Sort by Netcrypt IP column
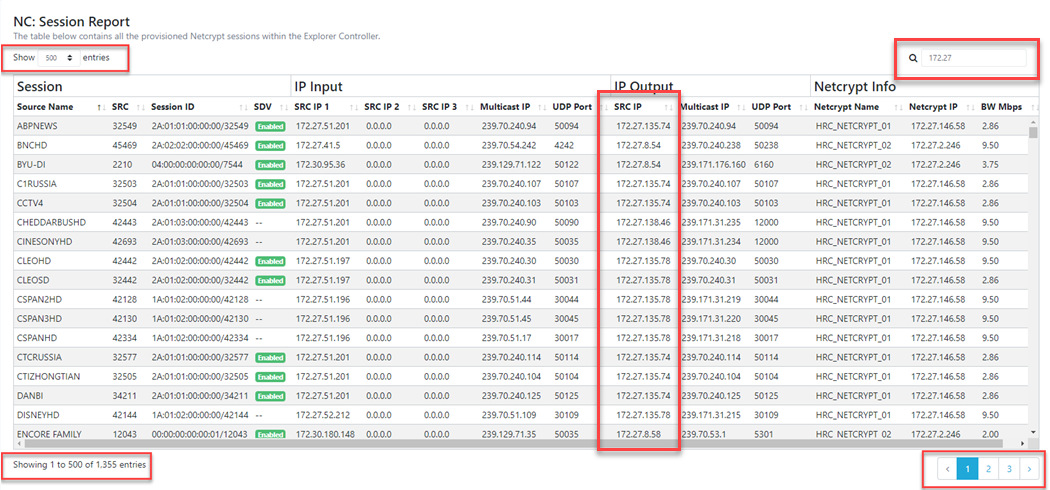Screen dimensions: 1050x490 (941, 107)
